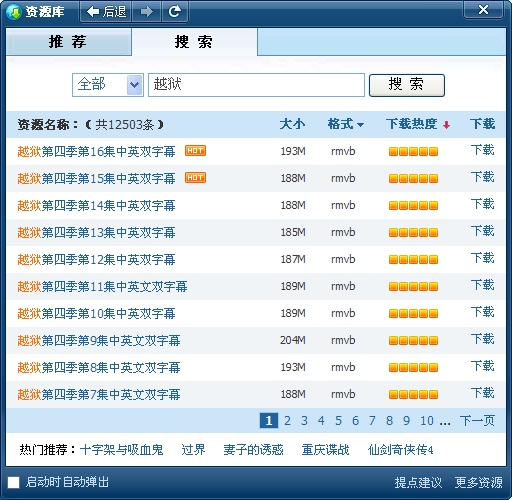Click the 搜索 button
Image resolution: width=512 pixels, height=500 pixels.
(407, 85)
